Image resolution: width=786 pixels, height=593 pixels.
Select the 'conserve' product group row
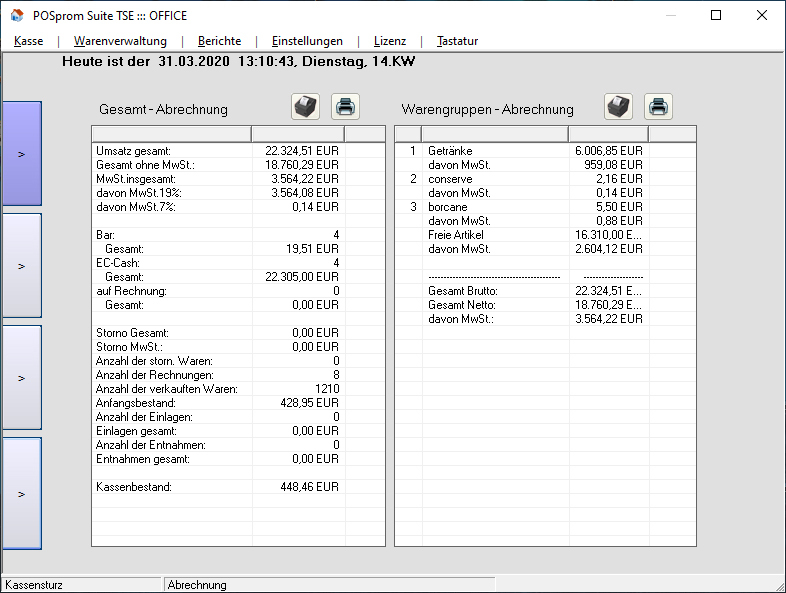pyautogui.click(x=545, y=179)
